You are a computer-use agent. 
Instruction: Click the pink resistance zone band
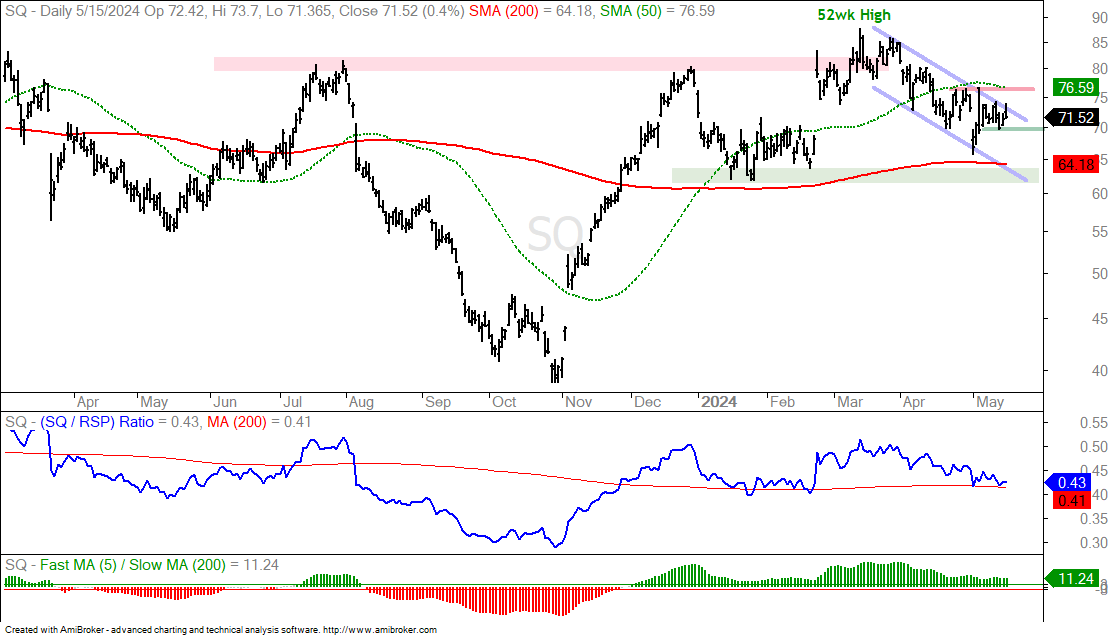click(x=550, y=64)
